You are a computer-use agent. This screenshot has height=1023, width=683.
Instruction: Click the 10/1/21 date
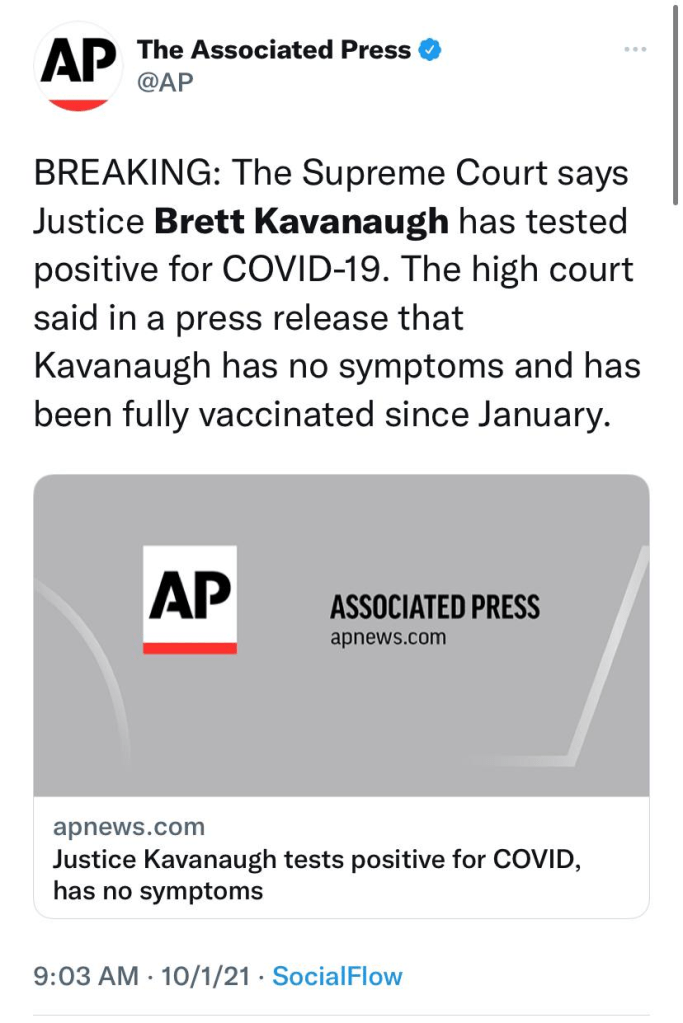206,976
